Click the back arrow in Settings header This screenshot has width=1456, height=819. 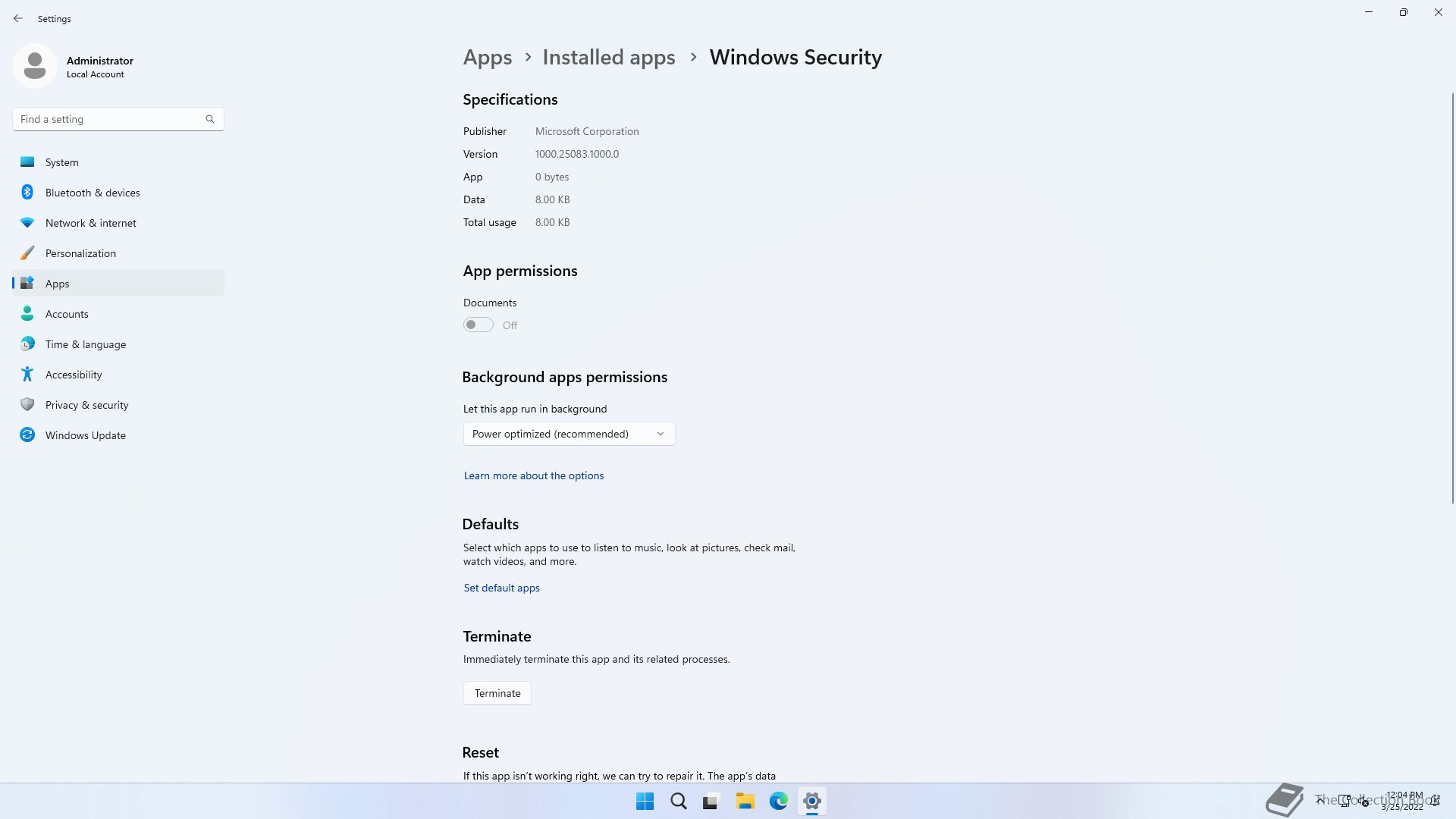(x=18, y=18)
